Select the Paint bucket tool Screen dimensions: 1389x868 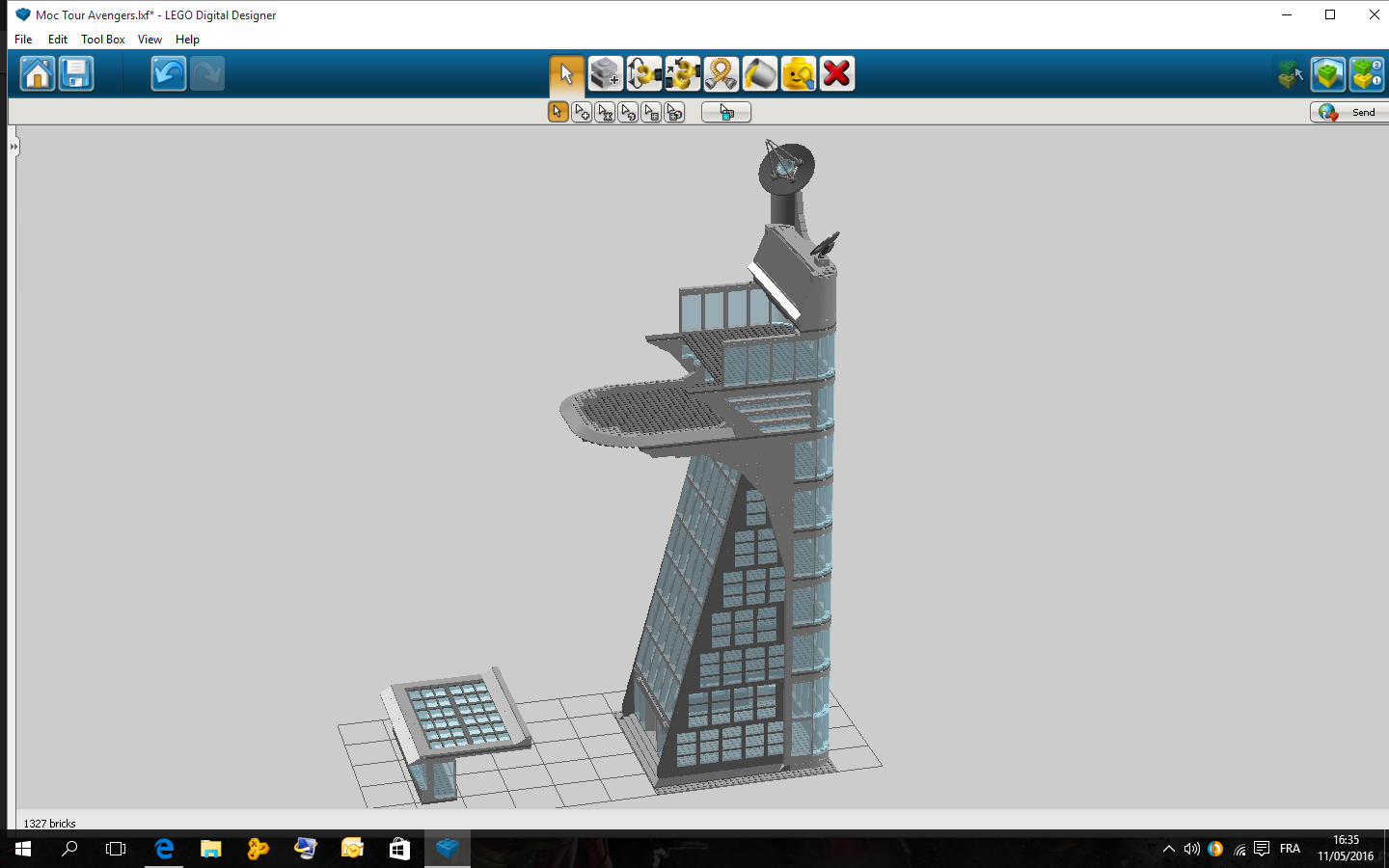(x=759, y=73)
